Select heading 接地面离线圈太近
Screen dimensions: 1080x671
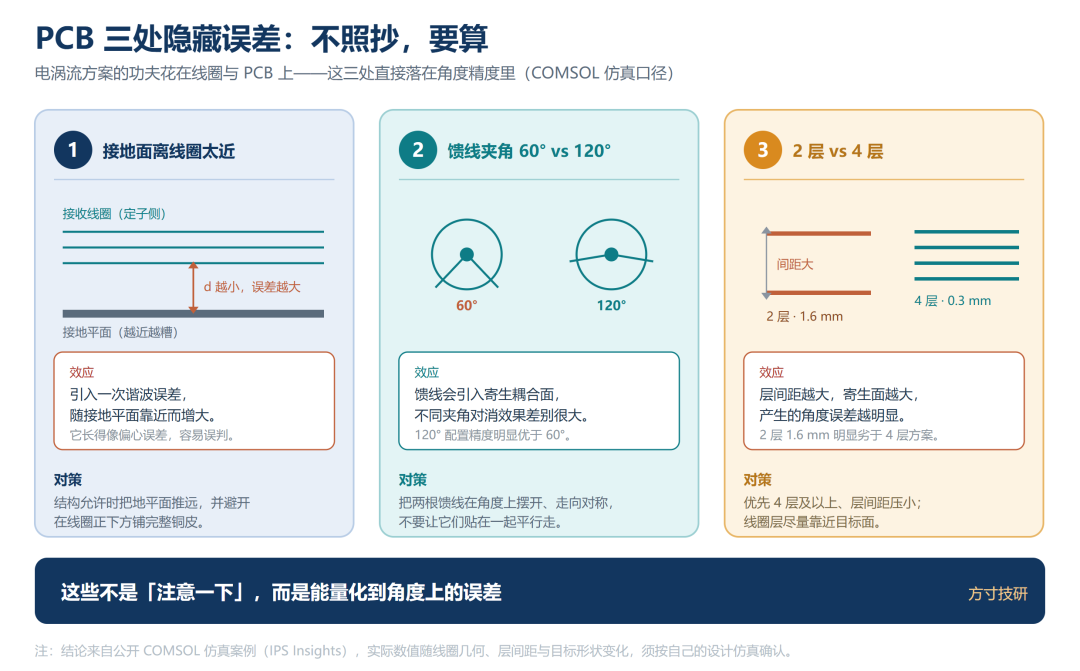coord(169,151)
